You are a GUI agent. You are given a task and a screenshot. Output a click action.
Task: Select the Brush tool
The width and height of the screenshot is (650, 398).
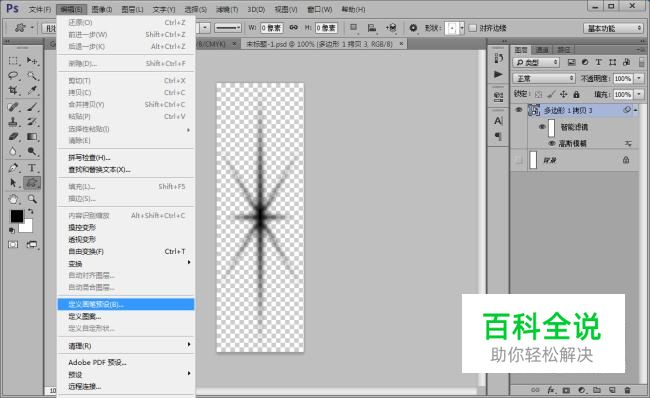pyautogui.click(x=32, y=107)
